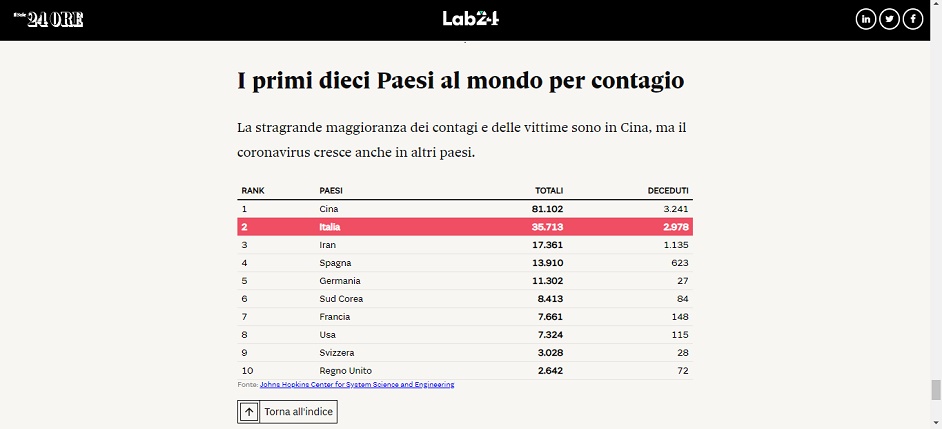Click the heading I primi dieci Paesi
Screen dimensions: 942x429
pos(461,81)
